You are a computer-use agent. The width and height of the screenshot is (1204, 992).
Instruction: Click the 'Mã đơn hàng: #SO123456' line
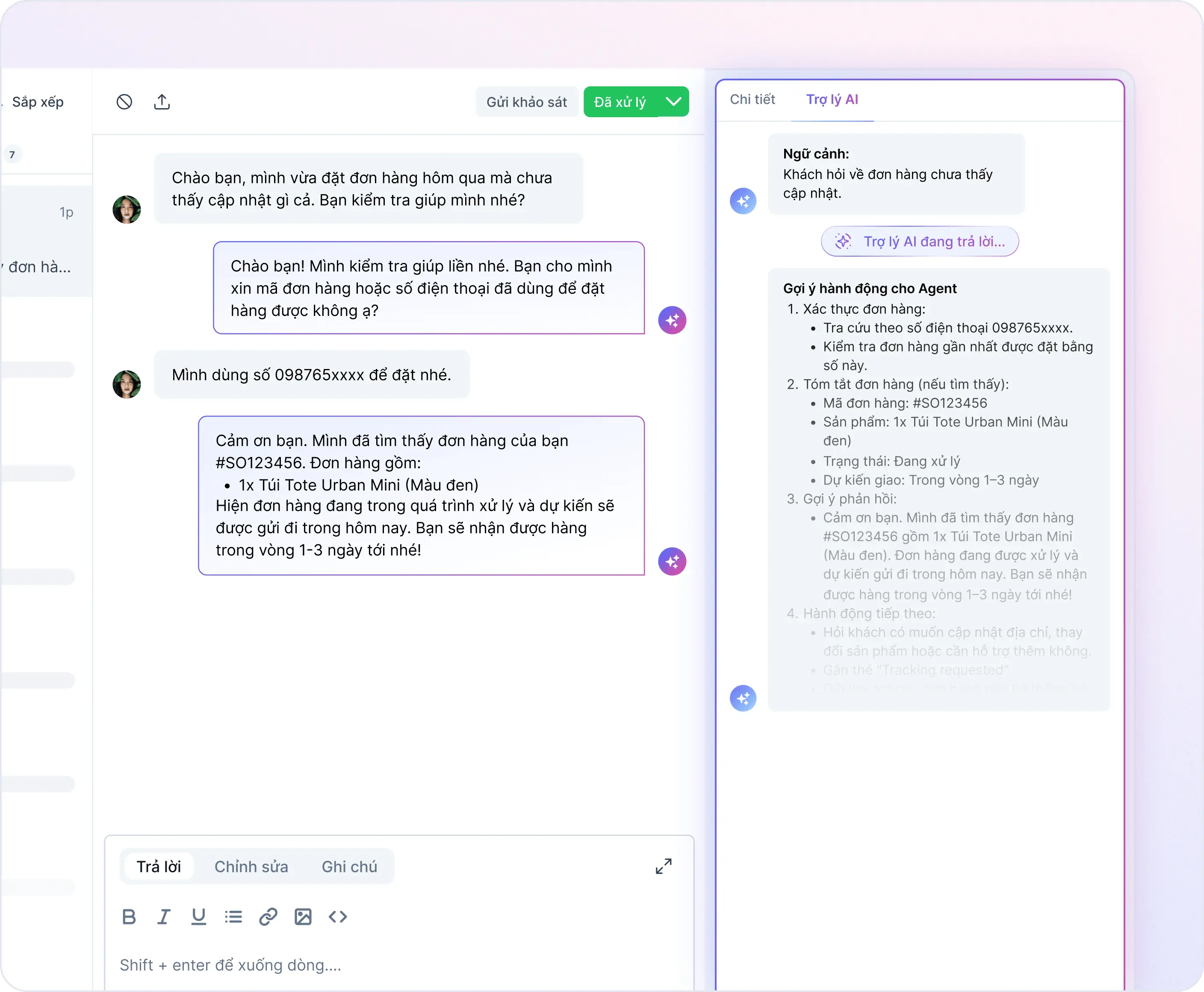click(905, 403)
